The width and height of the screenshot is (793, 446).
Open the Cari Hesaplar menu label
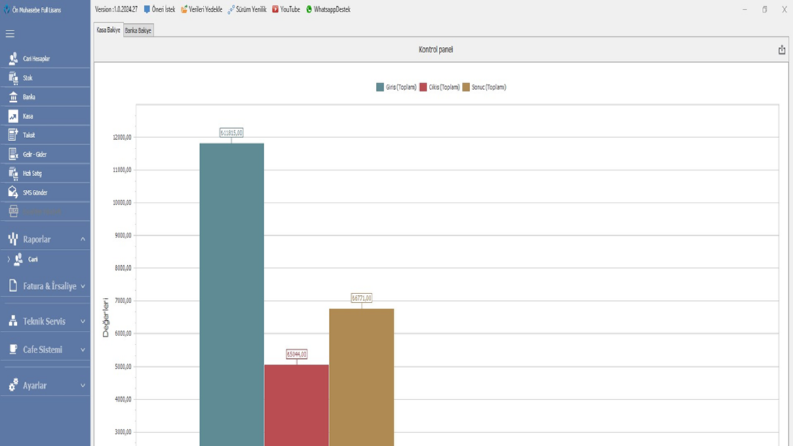click(36, 59)
